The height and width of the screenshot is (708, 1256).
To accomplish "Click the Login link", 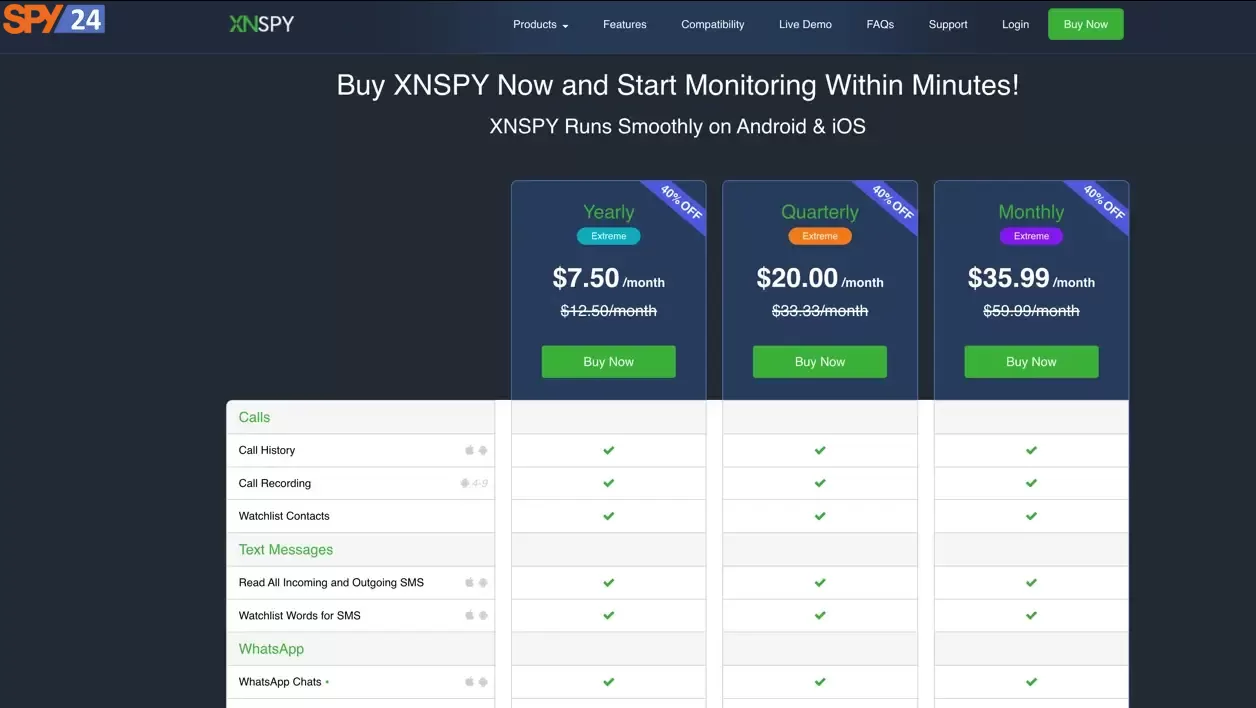I will tap(1015, 24).
